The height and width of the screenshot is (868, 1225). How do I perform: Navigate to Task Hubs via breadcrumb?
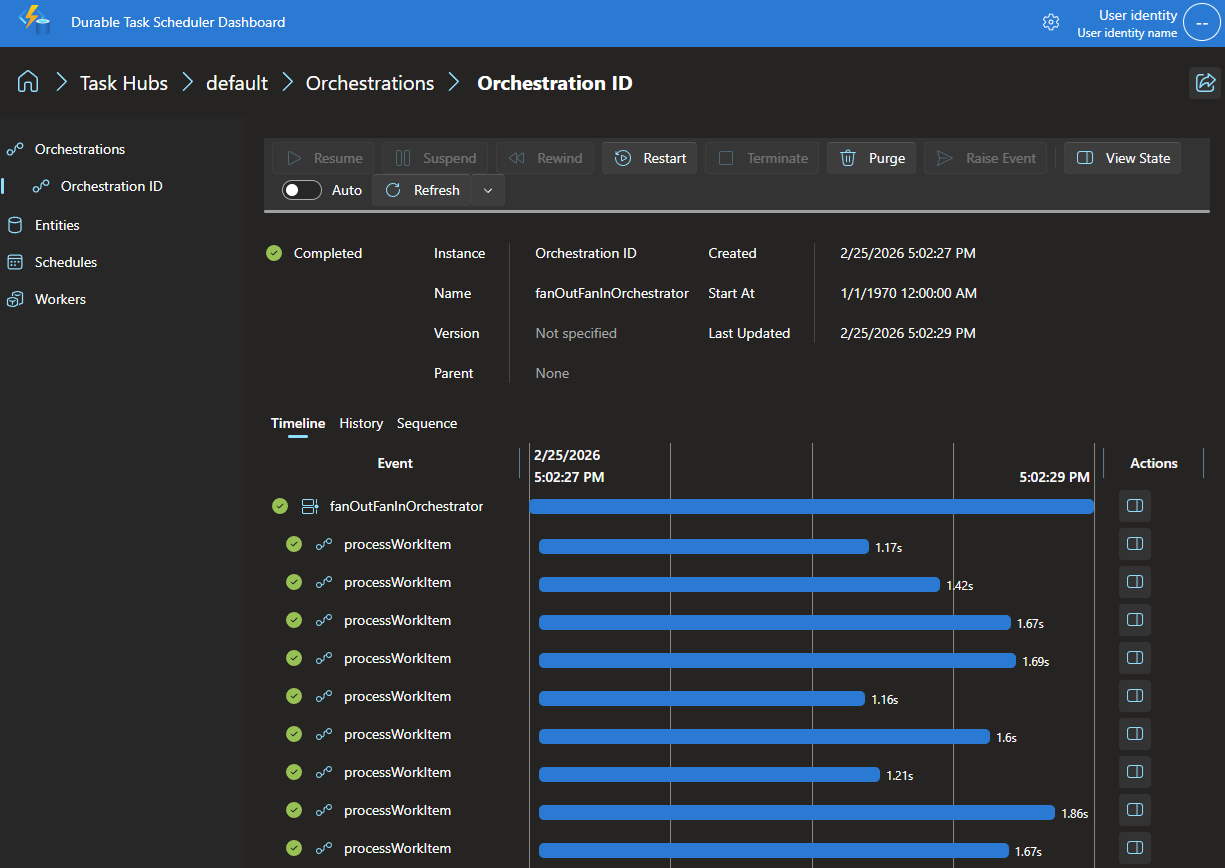pos(123,82)
